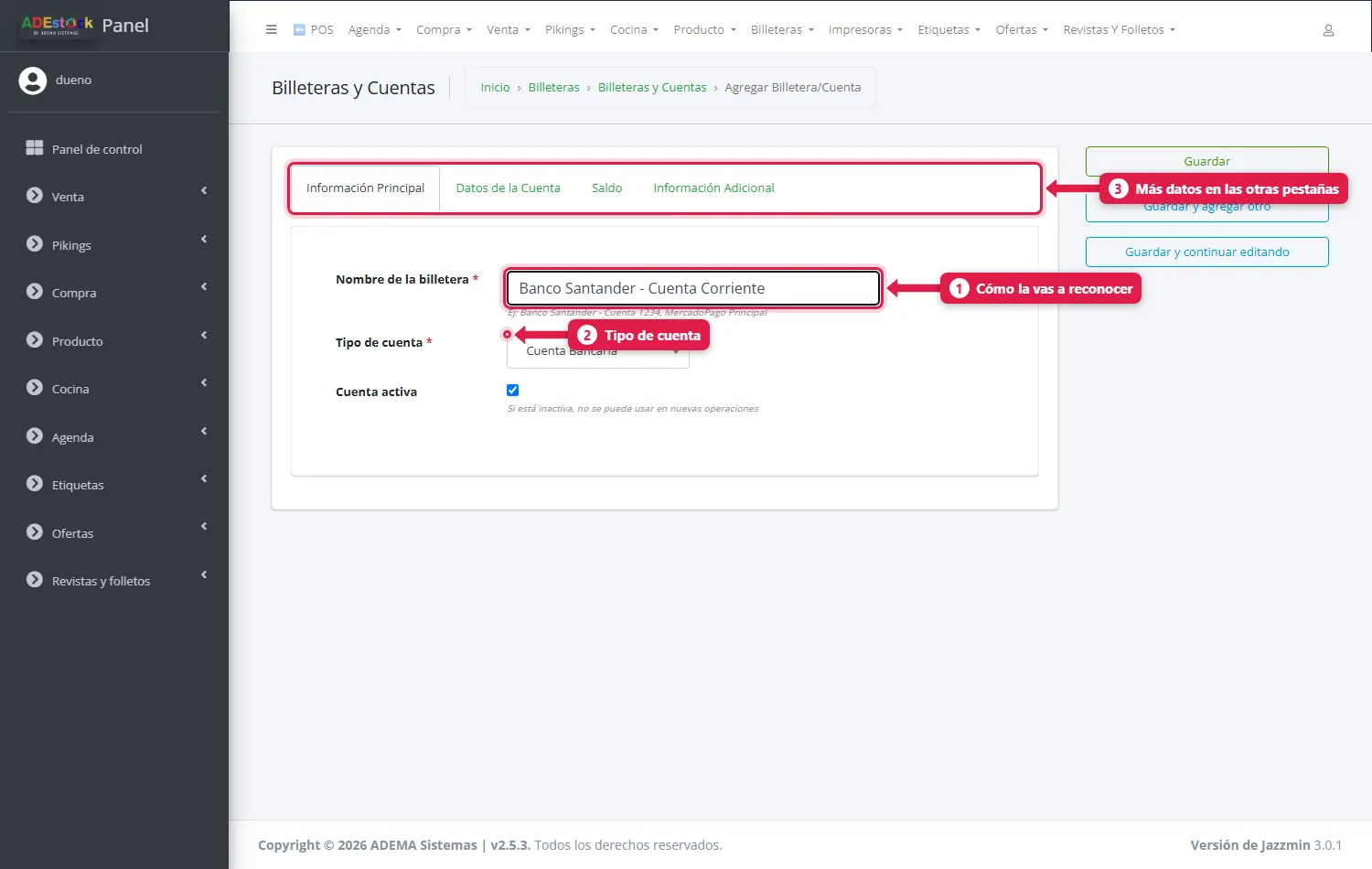Open the Tipo de cuenta dropdown
The width and height of the screenshot is (1372, 869).
tap(598, 351)
